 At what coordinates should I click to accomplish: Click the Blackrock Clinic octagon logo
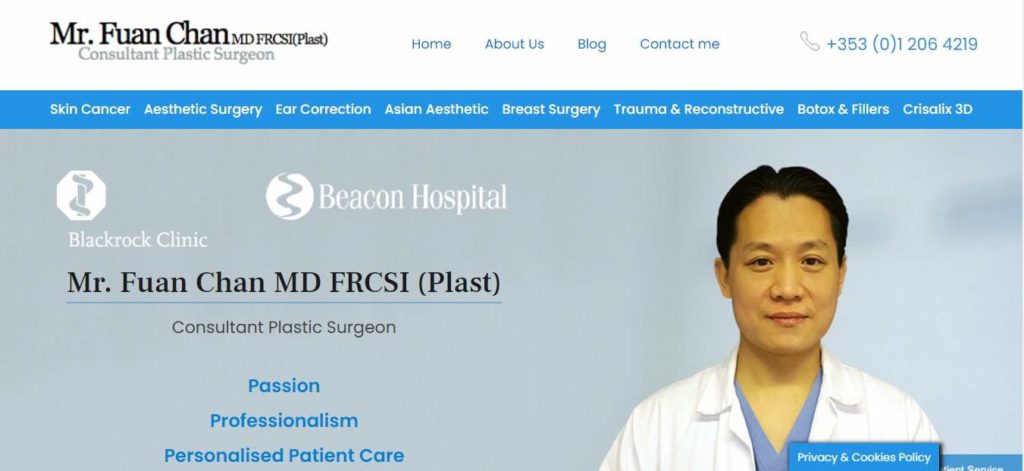click(x=81, y=195)
